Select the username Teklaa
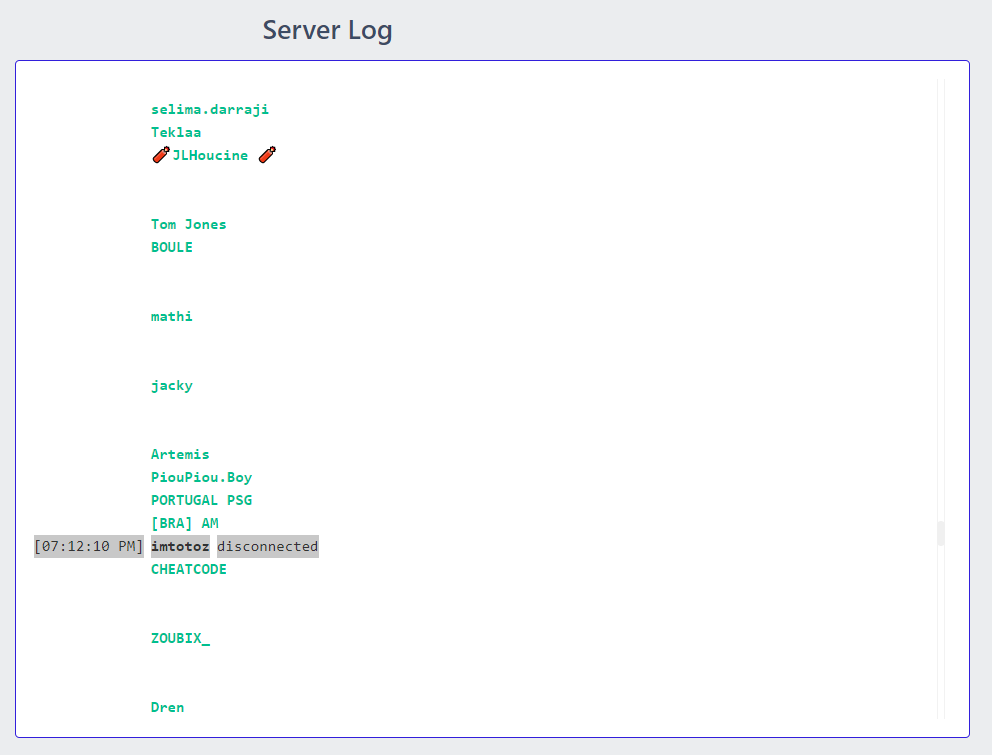 pos(176,132)
